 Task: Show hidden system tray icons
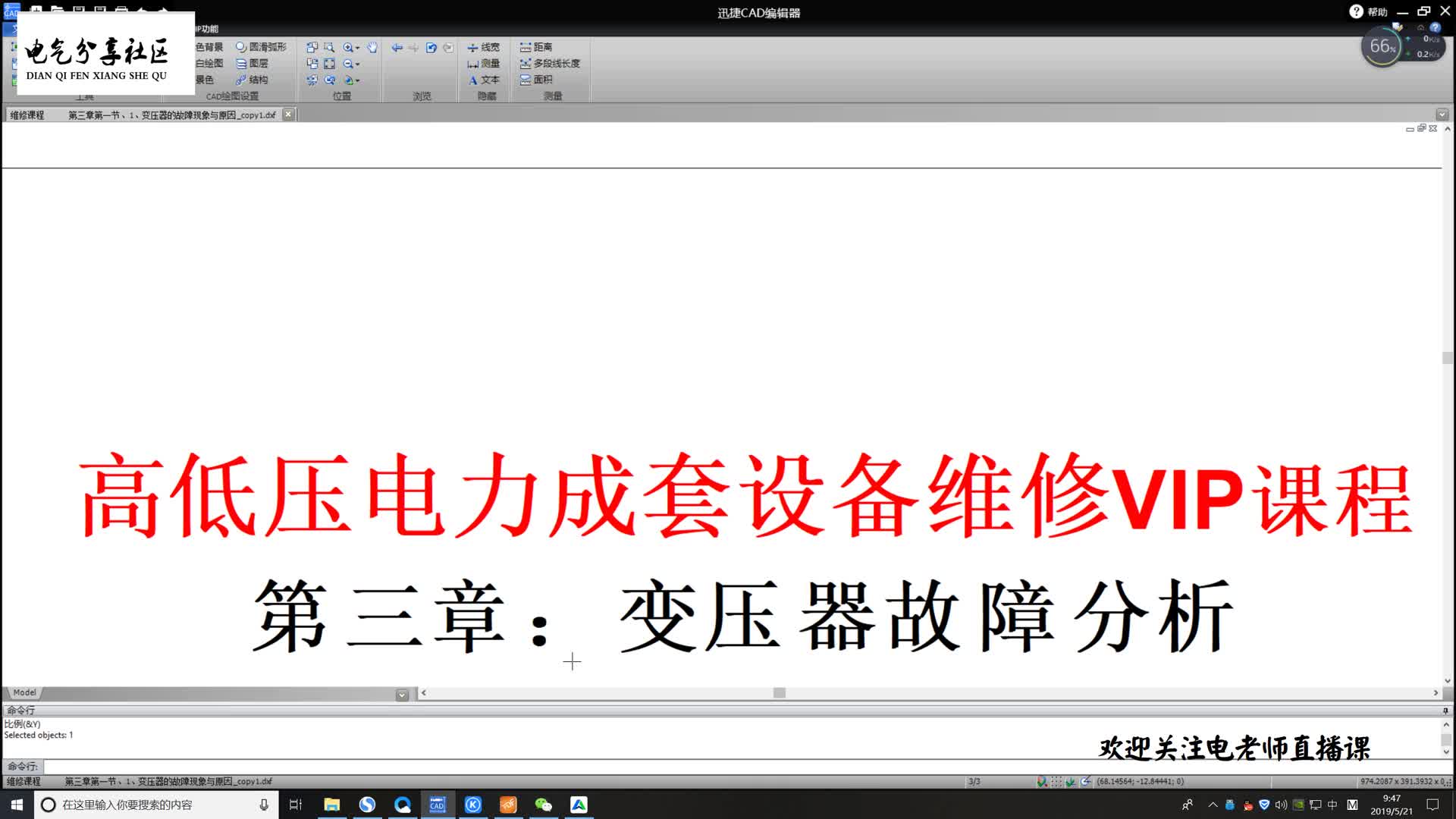[x=1213, y=805]
